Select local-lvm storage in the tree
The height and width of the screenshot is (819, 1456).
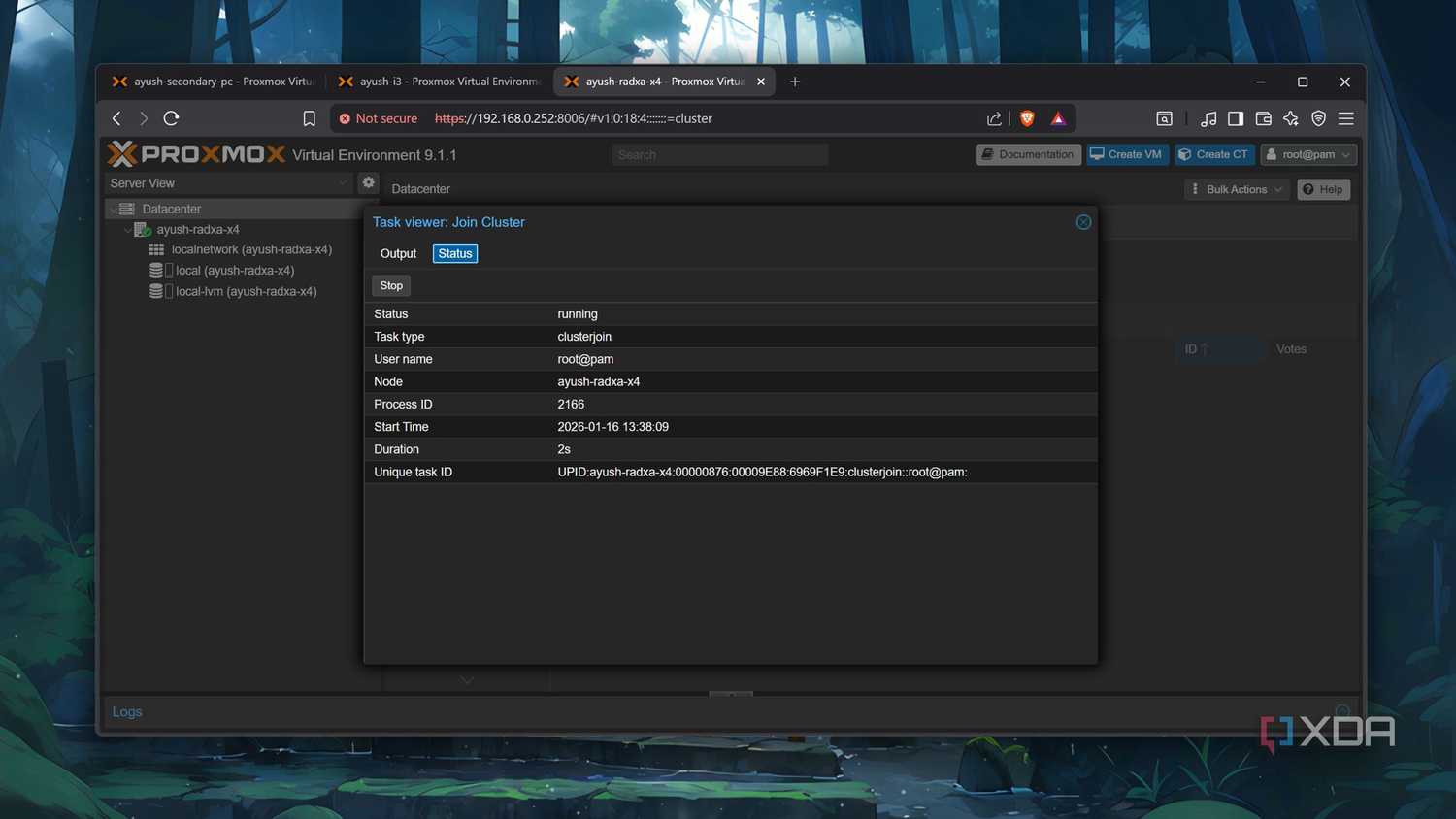(246, 291)
